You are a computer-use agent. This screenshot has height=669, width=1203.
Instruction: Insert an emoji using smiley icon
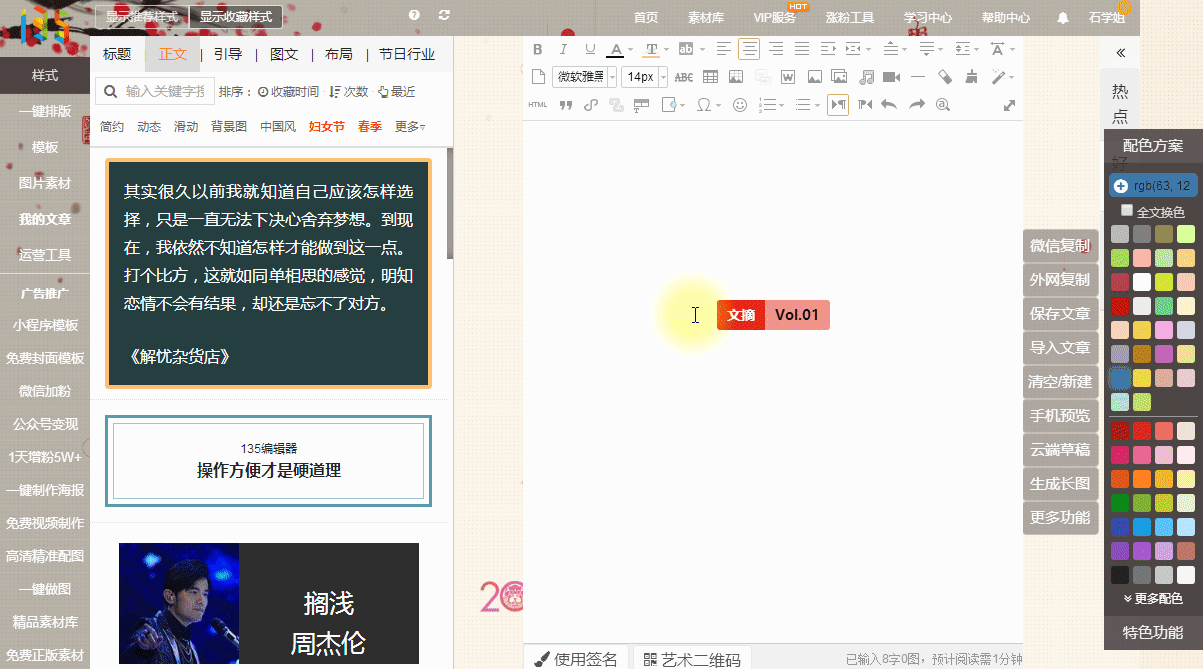(740, 105)
